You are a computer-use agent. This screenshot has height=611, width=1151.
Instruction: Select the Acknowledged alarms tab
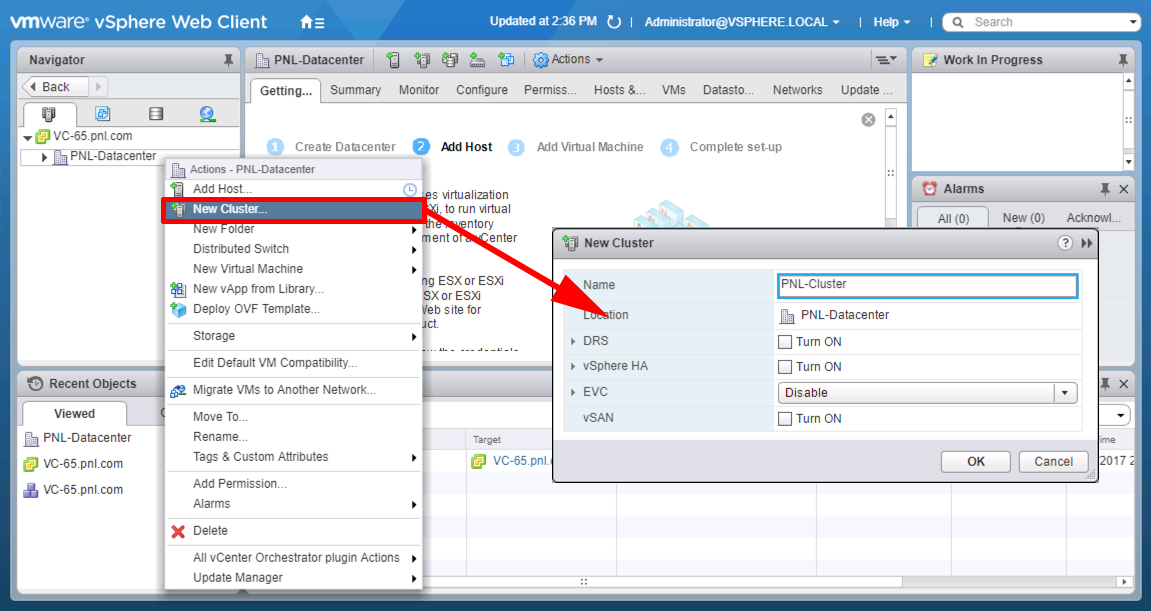coord(1093,218)
